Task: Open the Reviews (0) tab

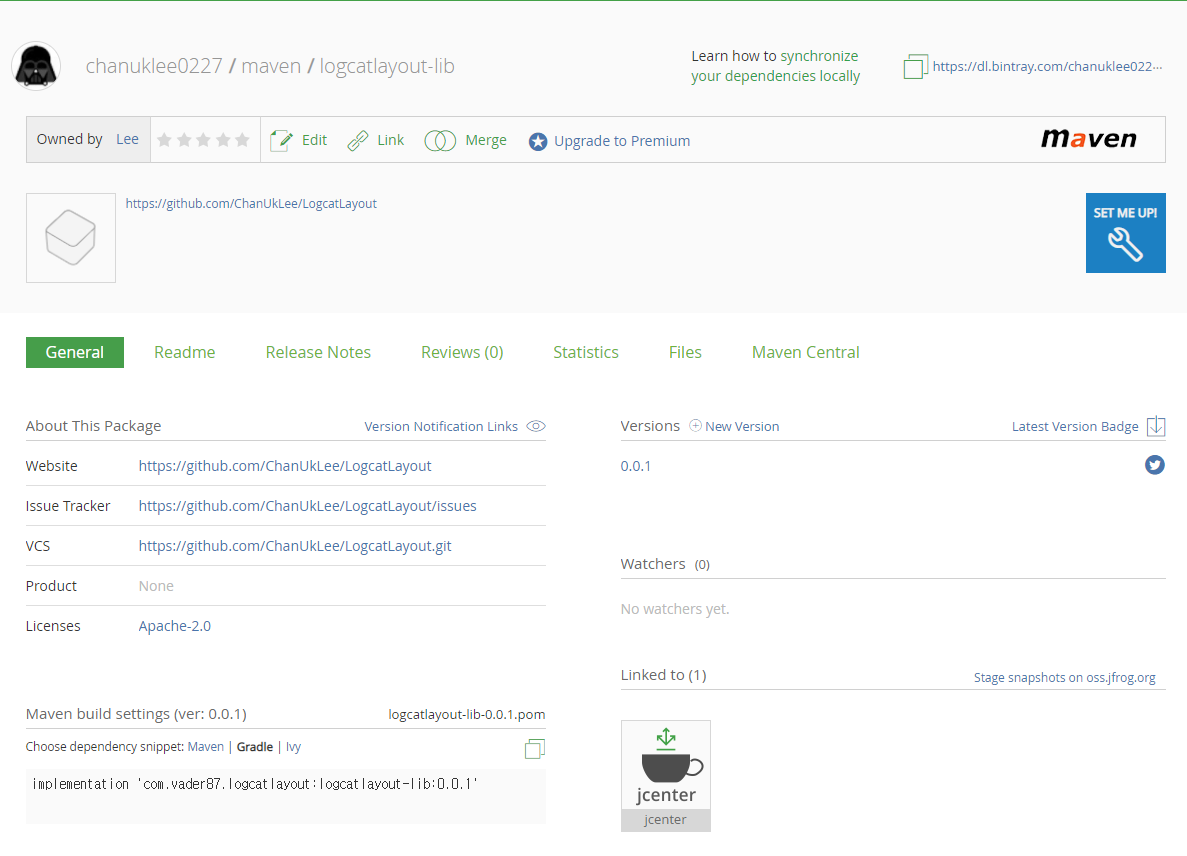Action: (x=462, y=352)
